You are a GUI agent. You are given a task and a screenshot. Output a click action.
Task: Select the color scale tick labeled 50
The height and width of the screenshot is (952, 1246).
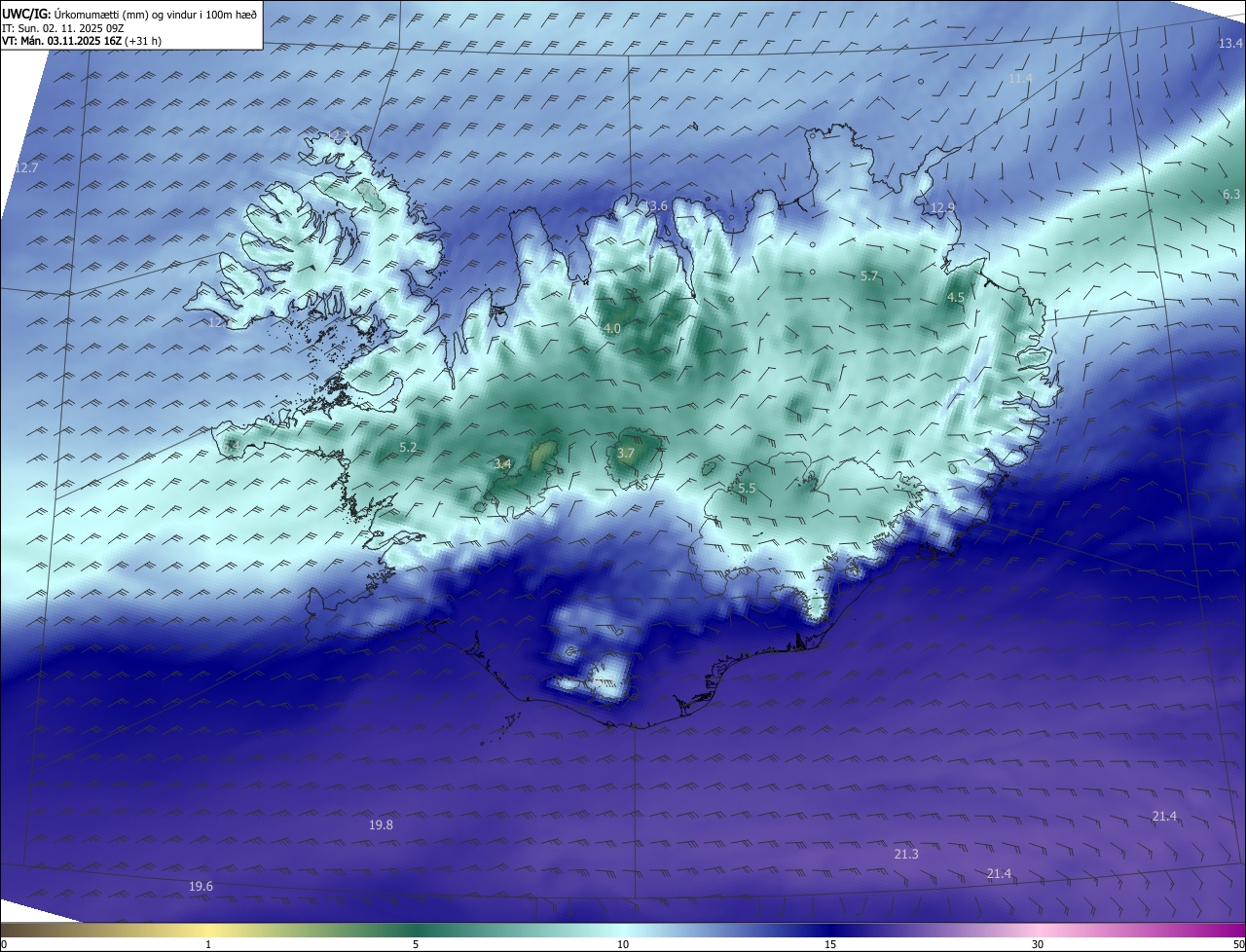pyautogui.click(x=1238, y=945)
